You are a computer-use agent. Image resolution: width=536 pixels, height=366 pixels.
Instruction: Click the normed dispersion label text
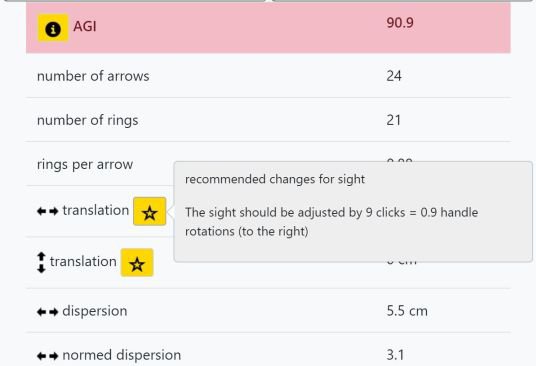coord(122,355)
